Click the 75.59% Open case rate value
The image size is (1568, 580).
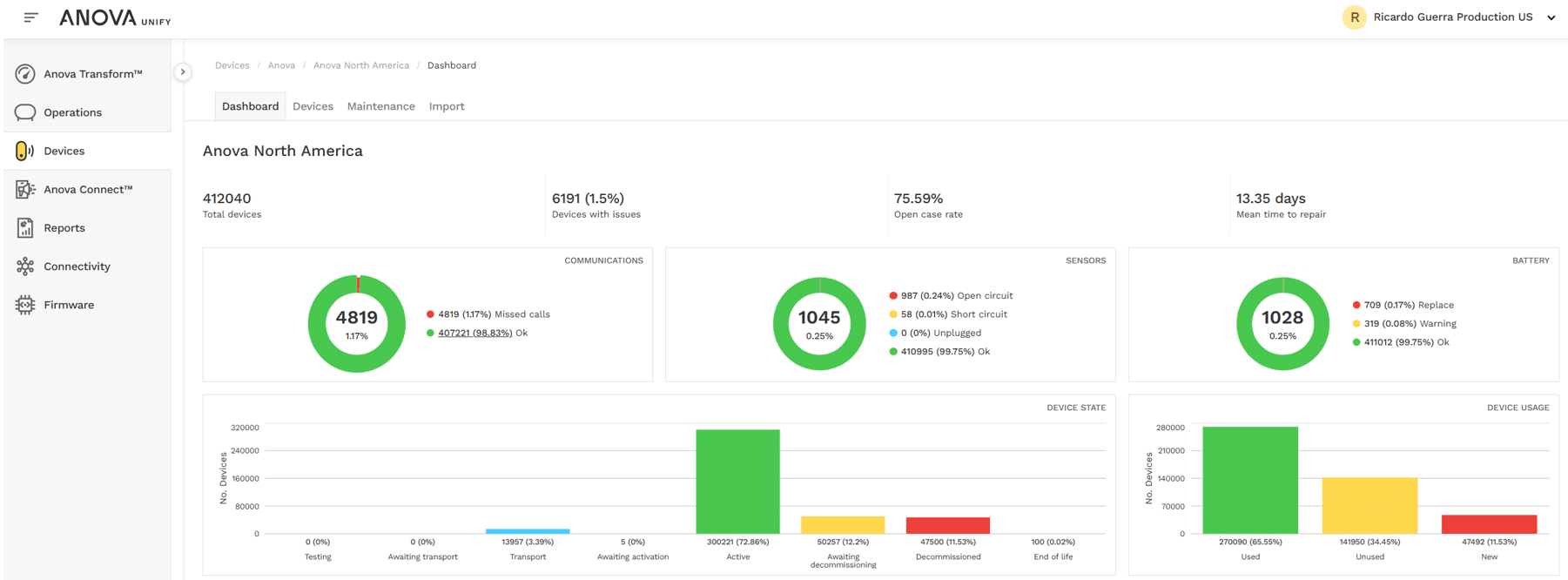919,199
